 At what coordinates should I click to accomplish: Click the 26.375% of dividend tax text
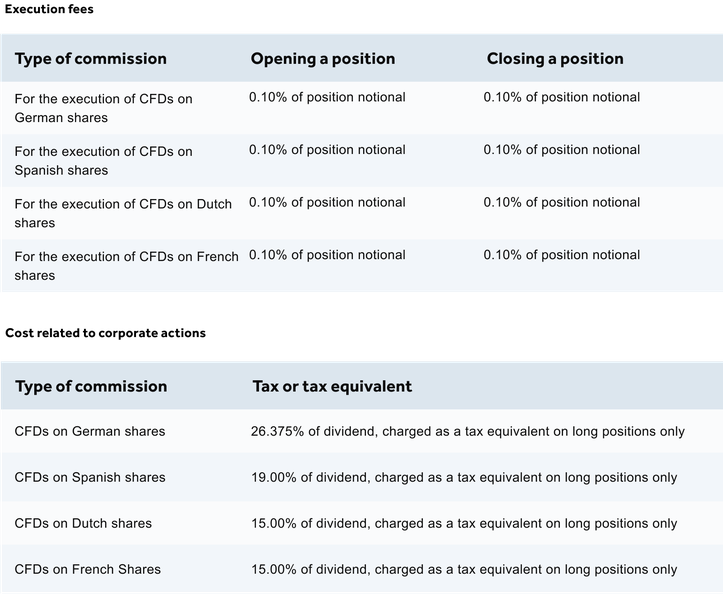tap(467, 431)
